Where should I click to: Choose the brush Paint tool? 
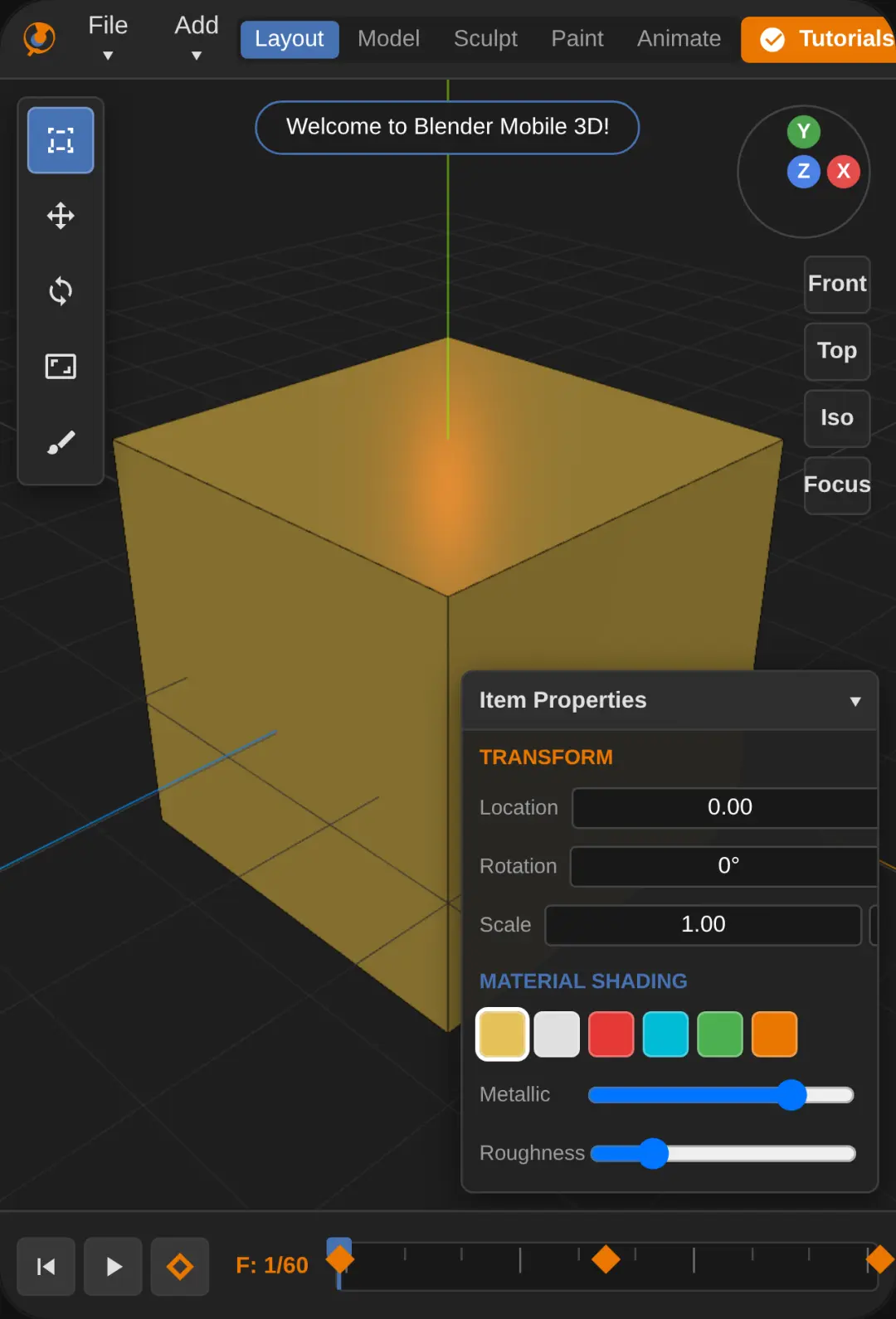pyautogui.click(x=61, y=441)
